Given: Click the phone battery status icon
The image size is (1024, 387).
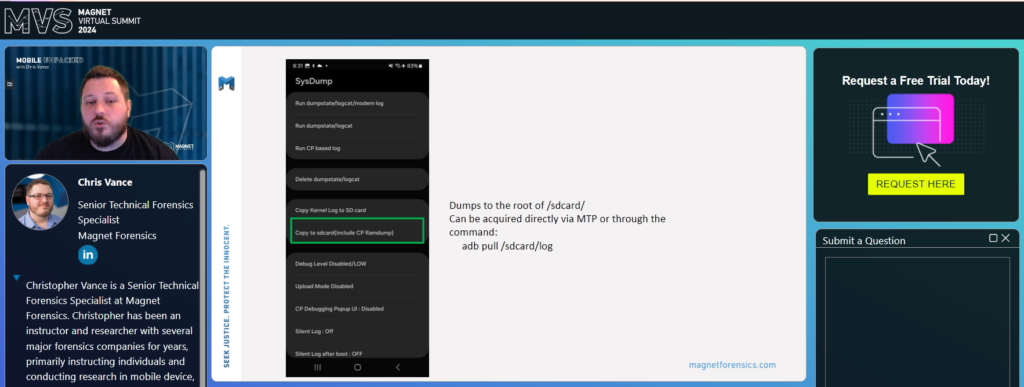Looking at the screenshot, I should pos(421,66).
